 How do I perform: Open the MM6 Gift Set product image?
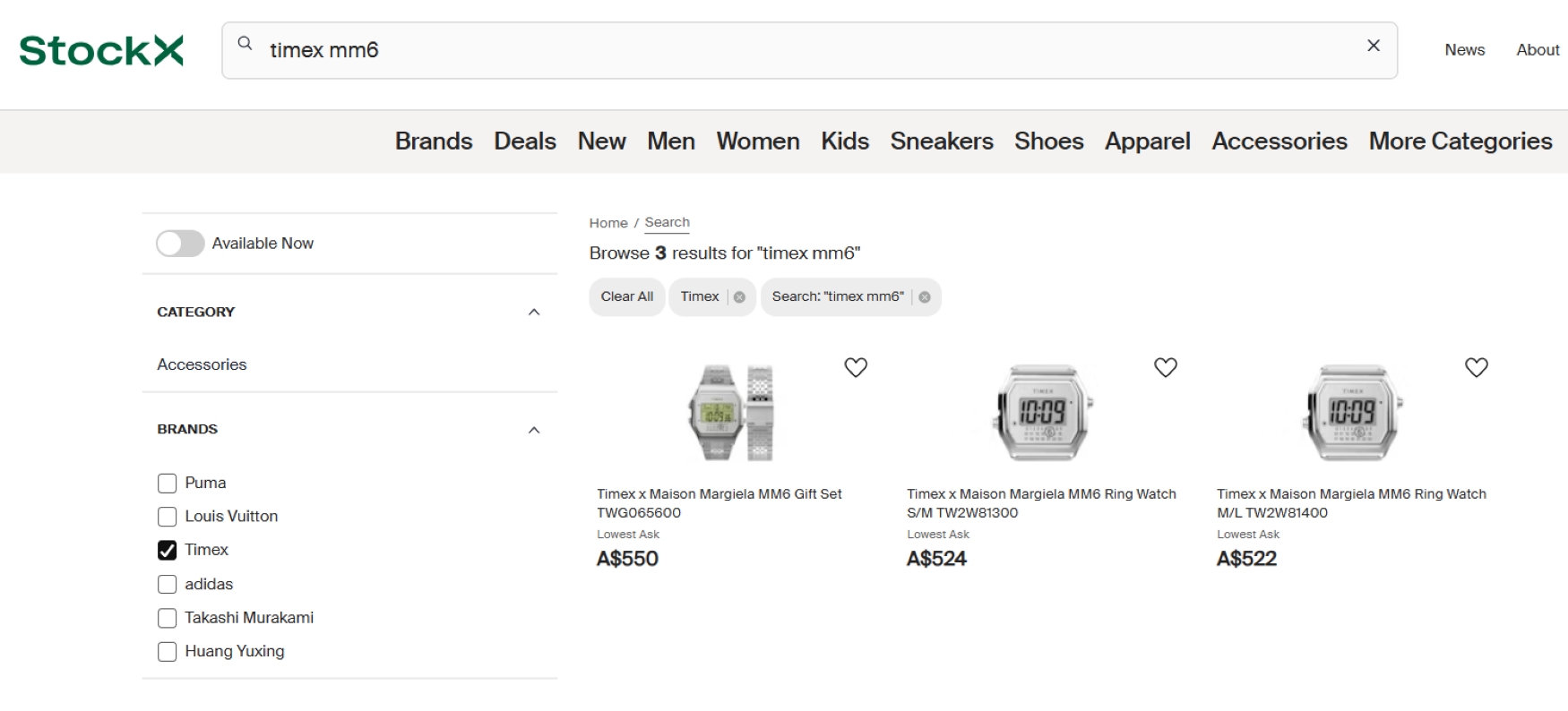click(x=731, y=413)
